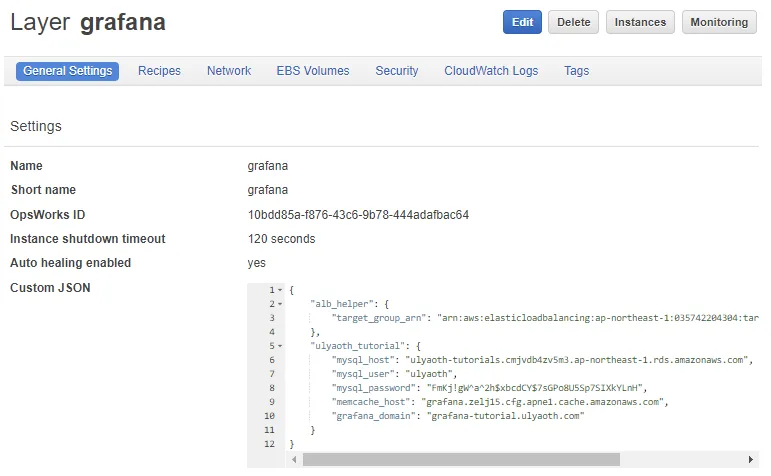Click the line number 12 in the gutter

pos(269,444)
